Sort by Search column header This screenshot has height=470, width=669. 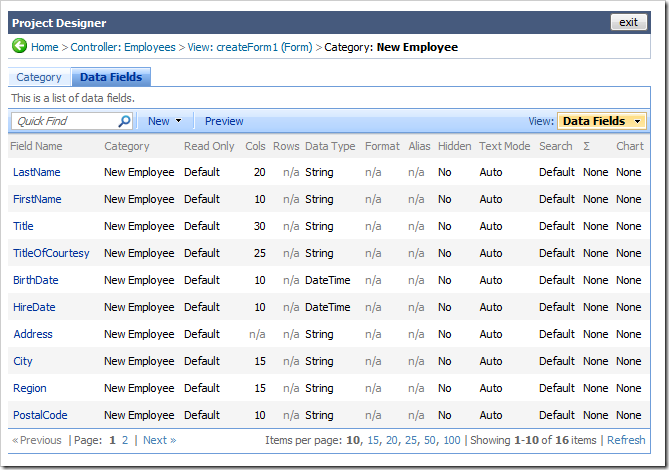pos(556,146)
